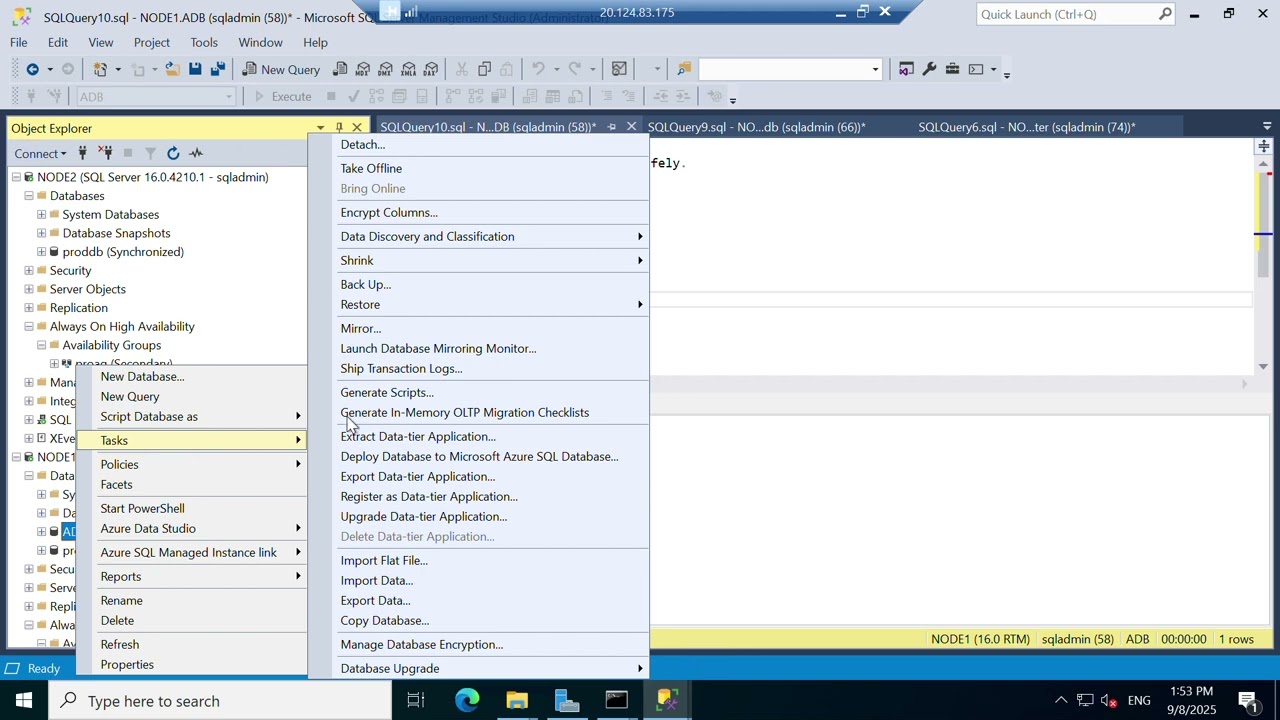Click the Properties wrench toolbar icon

point(929,69)
